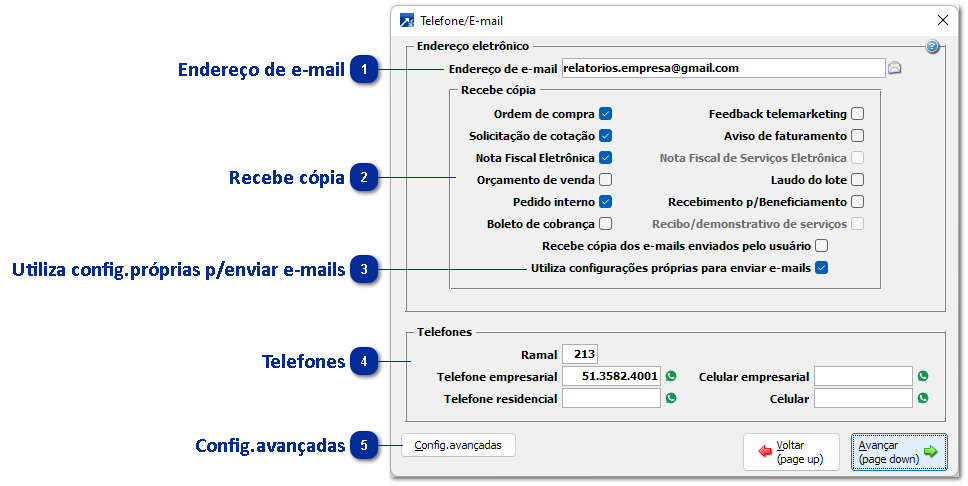Click WhatsApp icon next to Telefone residencial
The width and height of the screenshot is (968, 486).
[671, 398]
